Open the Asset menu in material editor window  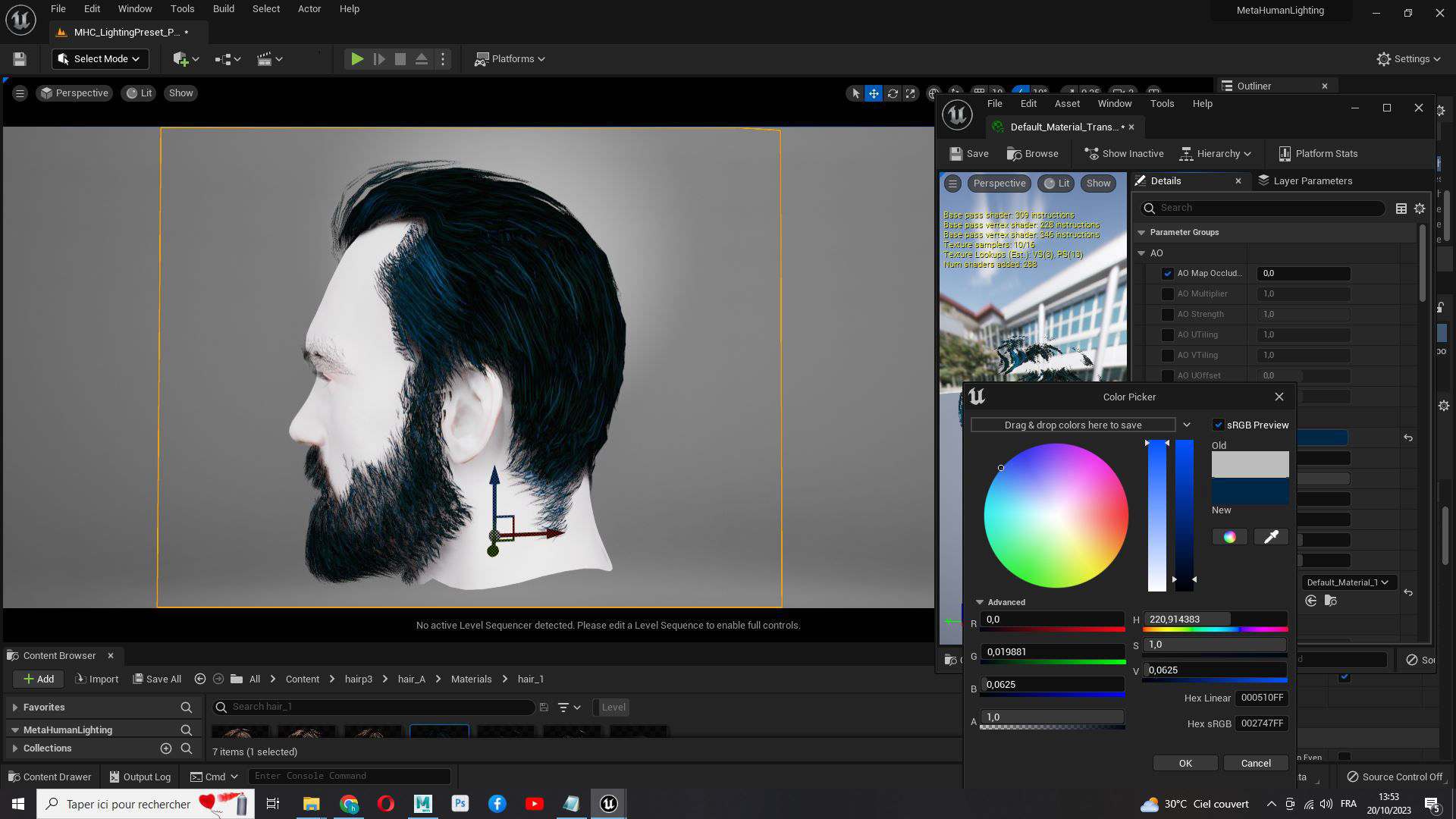click(1066, 104)
